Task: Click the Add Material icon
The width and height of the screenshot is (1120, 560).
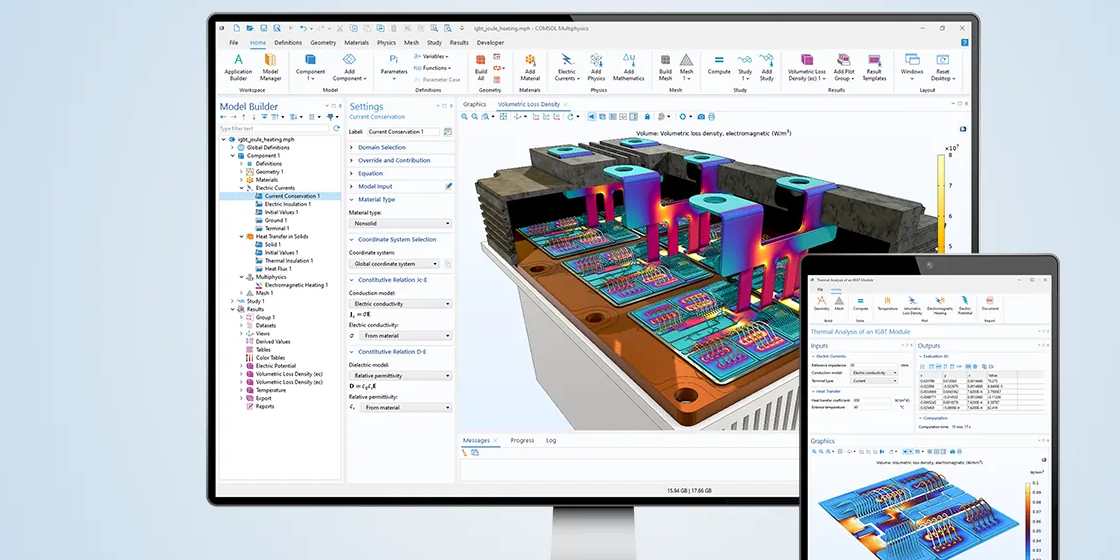Action: point(530,66)
